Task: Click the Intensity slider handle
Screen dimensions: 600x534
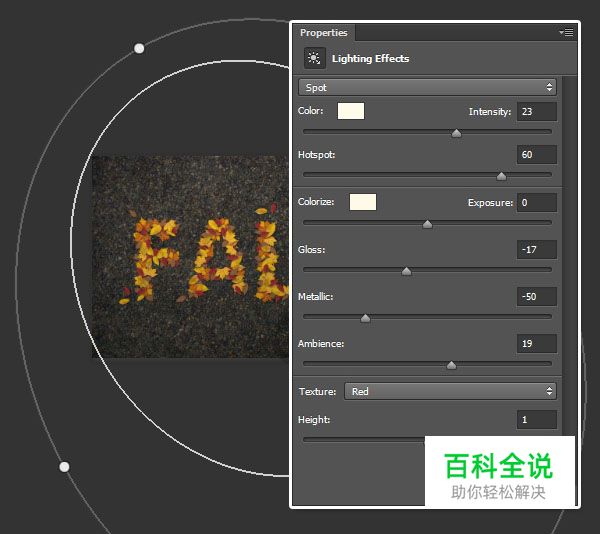Action: (x=456, y=133)
